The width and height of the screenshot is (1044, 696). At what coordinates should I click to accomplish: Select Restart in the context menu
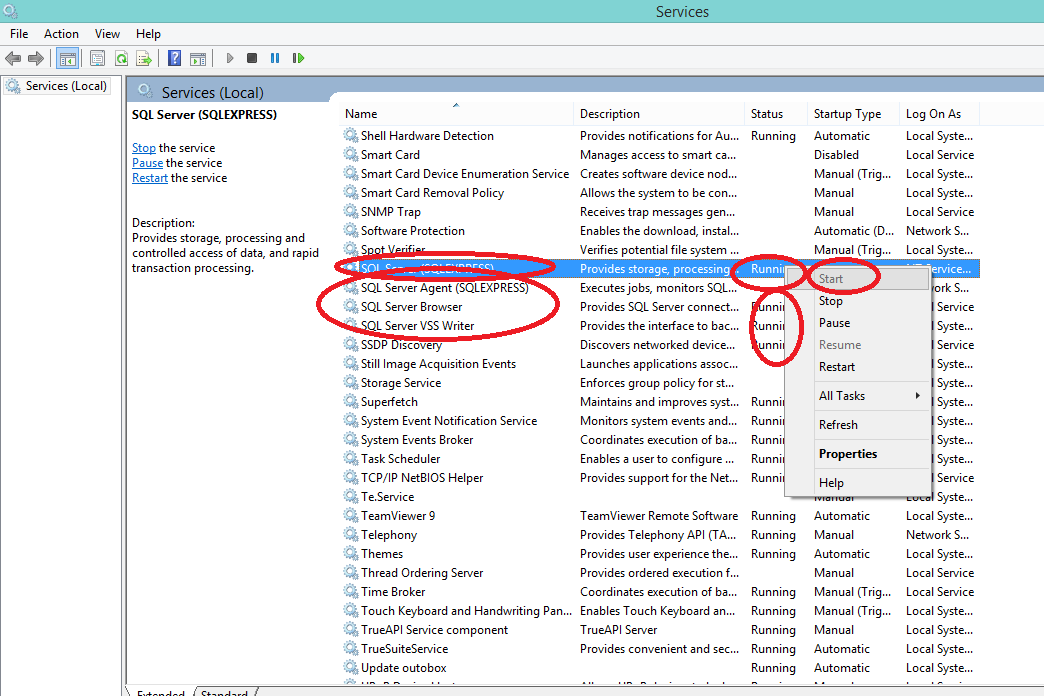837,367
